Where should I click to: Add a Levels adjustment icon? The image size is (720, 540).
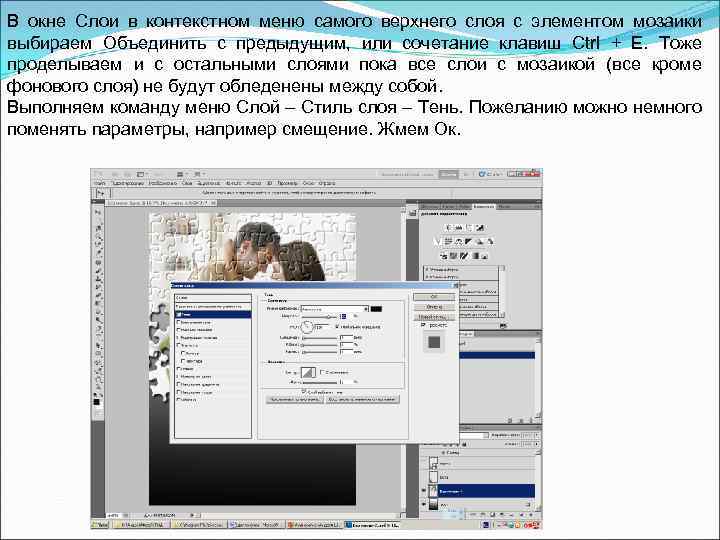459,228
